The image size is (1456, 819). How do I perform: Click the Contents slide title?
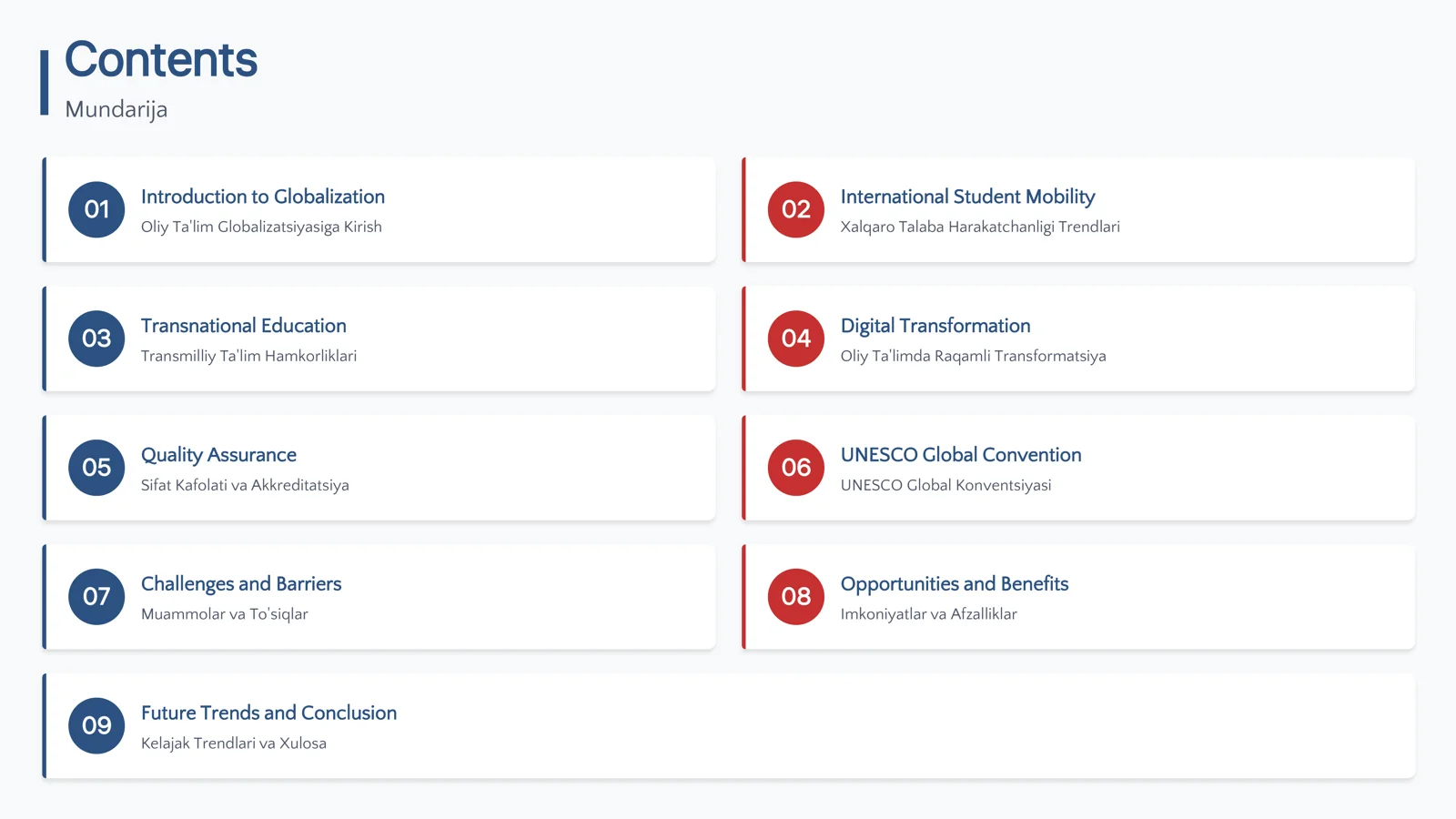tap(161, 59)
